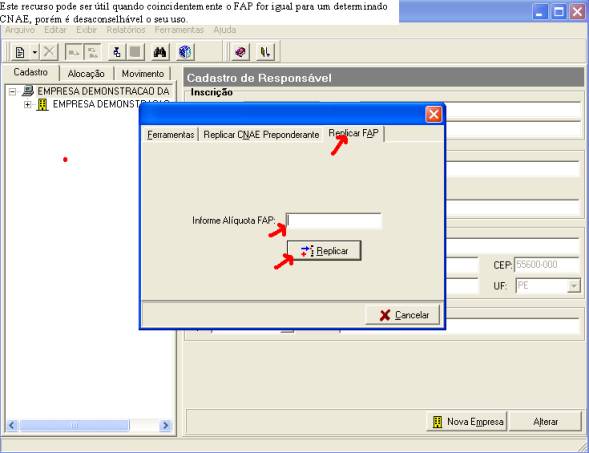
Task: Click the blue hierarchy toolbar icon
Action: [117, 52]
